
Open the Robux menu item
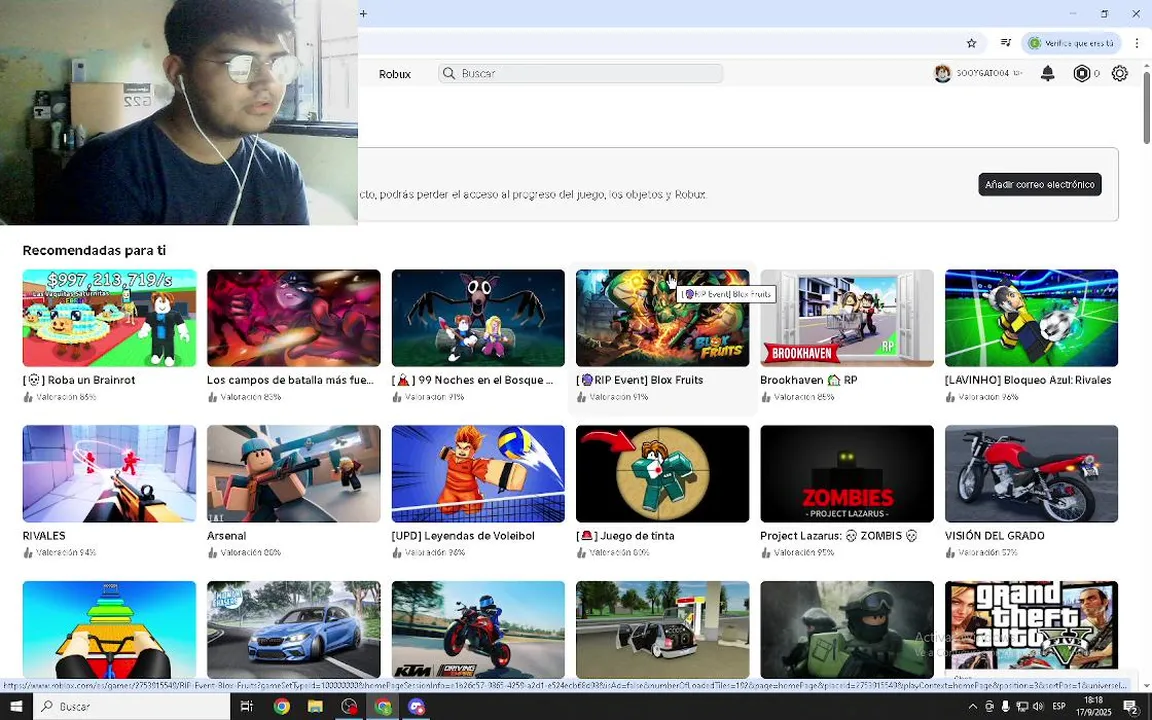point(395,74)
